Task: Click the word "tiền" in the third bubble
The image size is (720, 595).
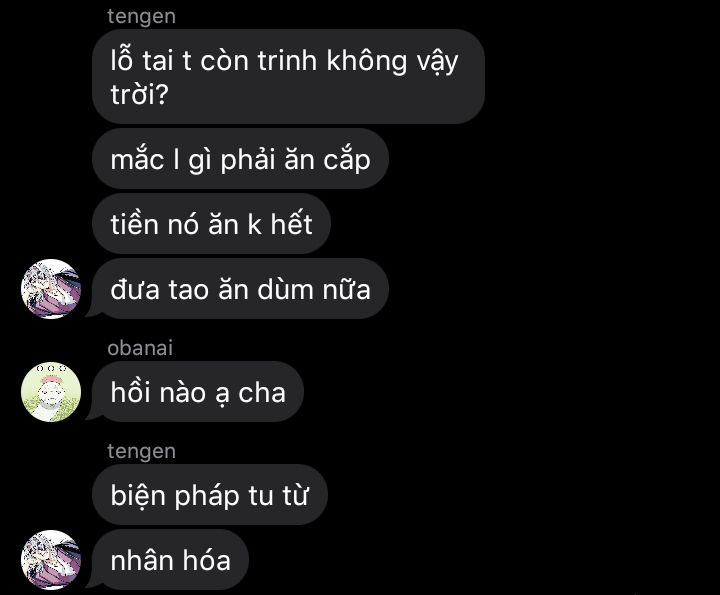Action: tap(134, 223)
